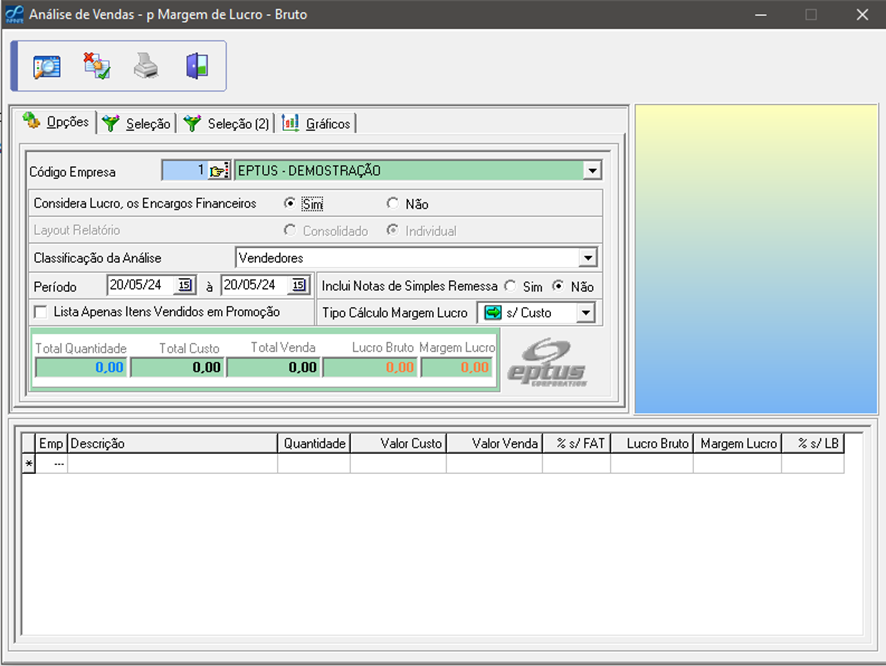The height and width of the screenshot is (666, 886).
Task: Switch to the Seleção tab
Action: [137, 124]
